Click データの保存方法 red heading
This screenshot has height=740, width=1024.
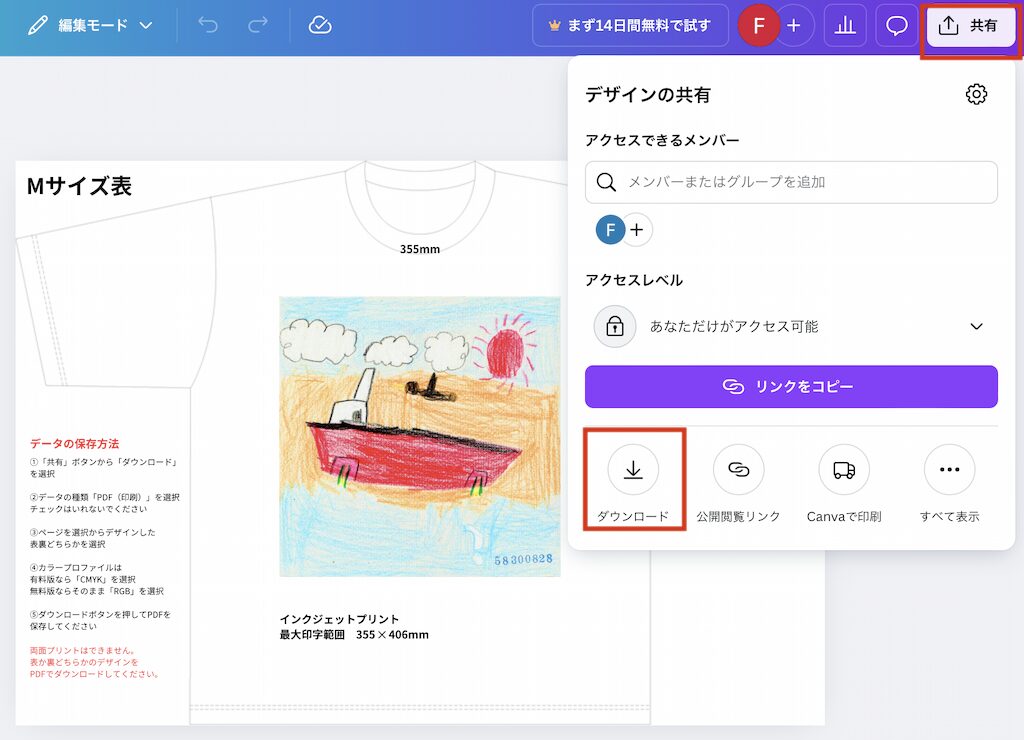click(x=74, y=443)
